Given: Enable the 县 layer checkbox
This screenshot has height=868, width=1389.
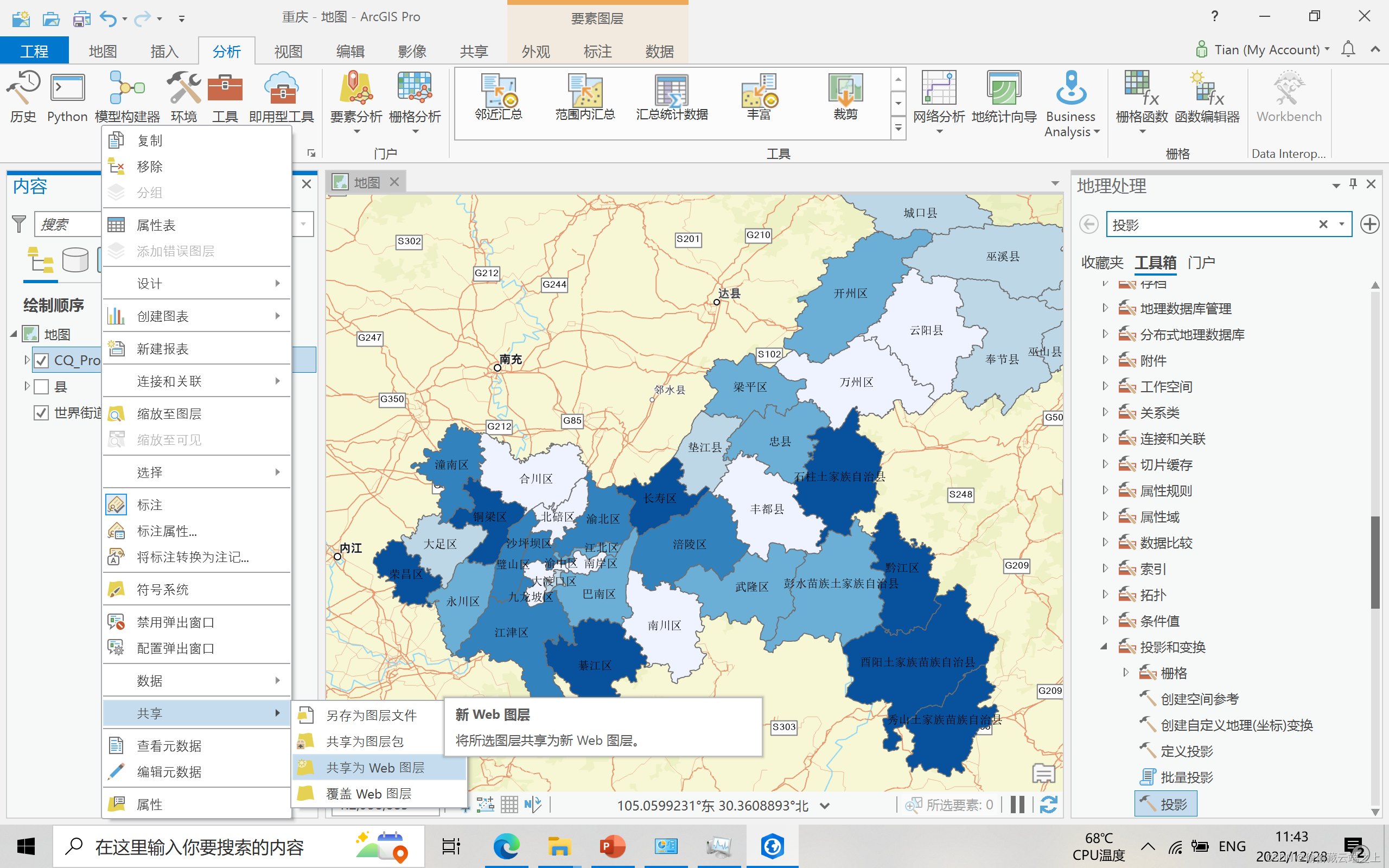Looking at the screenshot, I should (41, 386).
